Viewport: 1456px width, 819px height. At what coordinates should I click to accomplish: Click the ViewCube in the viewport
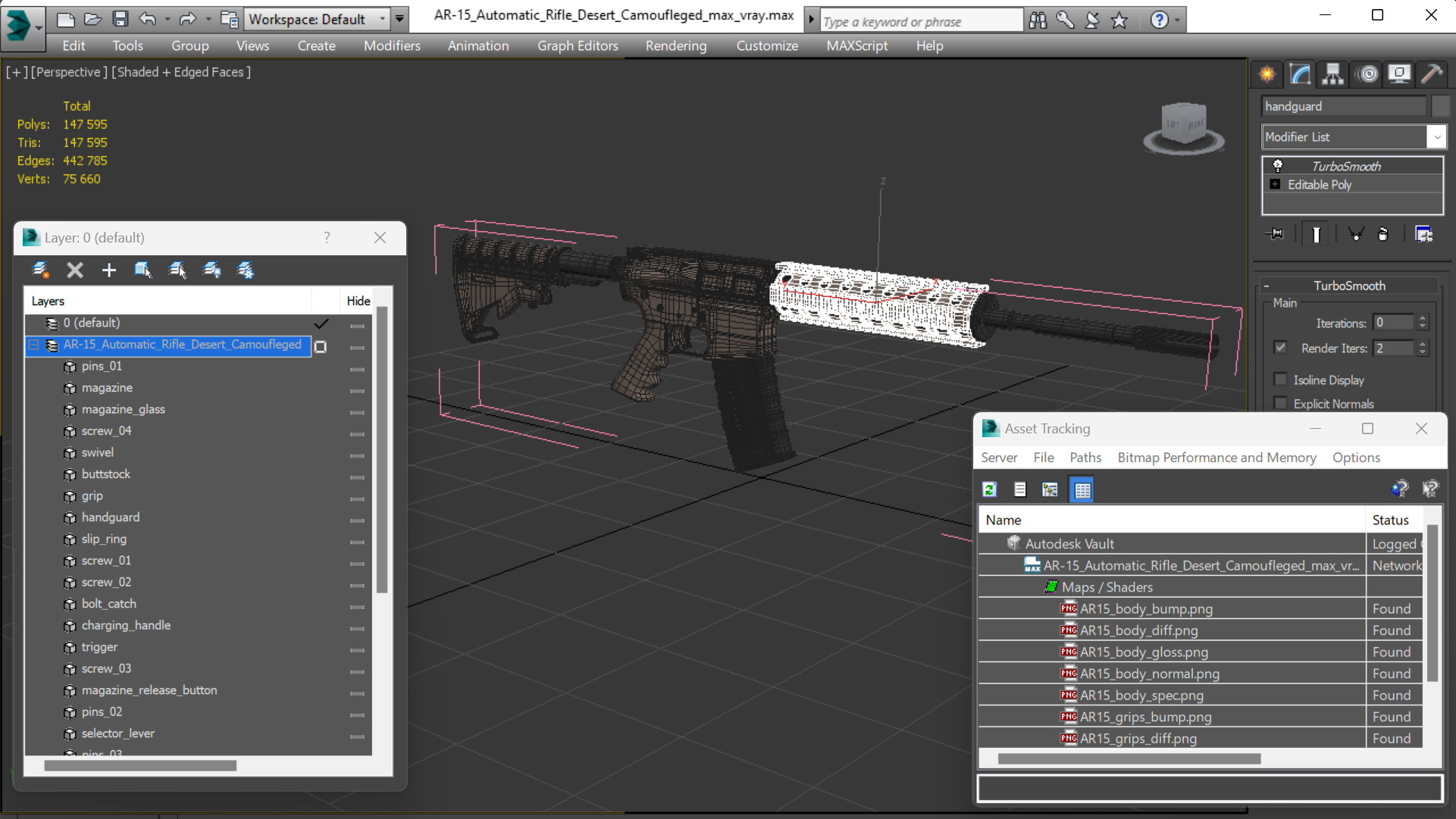coord(1184,126)
